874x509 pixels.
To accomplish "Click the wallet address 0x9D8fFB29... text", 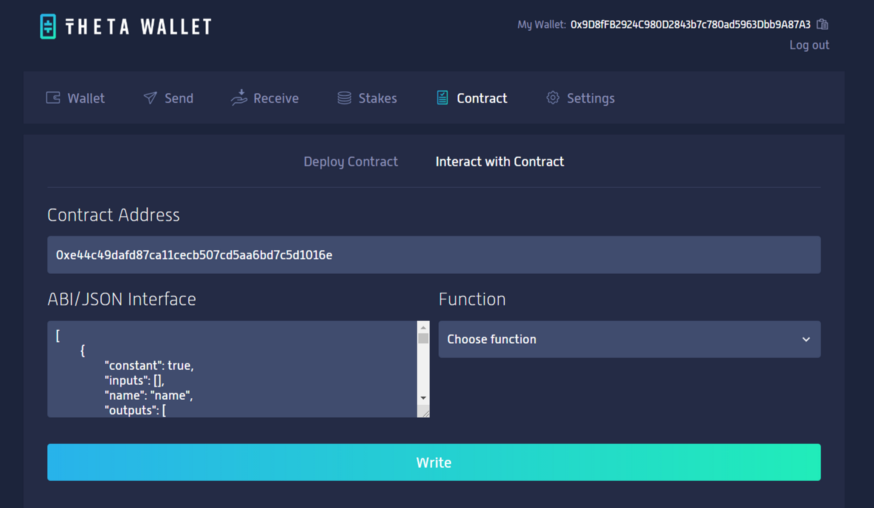I will (x=690, y=25).
